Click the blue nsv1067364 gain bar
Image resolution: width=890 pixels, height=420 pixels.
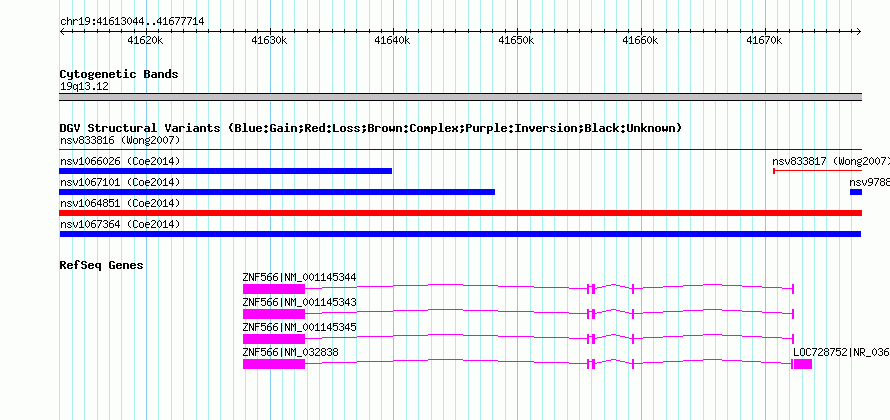pyautogui.click(x=460, y=234)
